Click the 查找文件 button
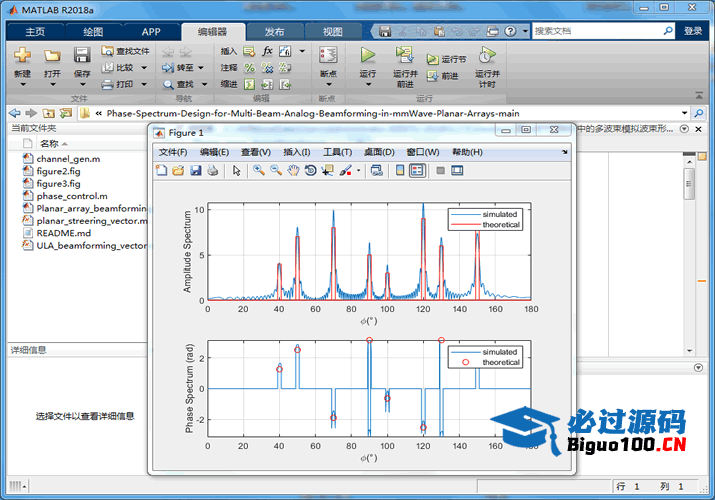The width and height of the screenshot is (715, 500). point(126,50)
